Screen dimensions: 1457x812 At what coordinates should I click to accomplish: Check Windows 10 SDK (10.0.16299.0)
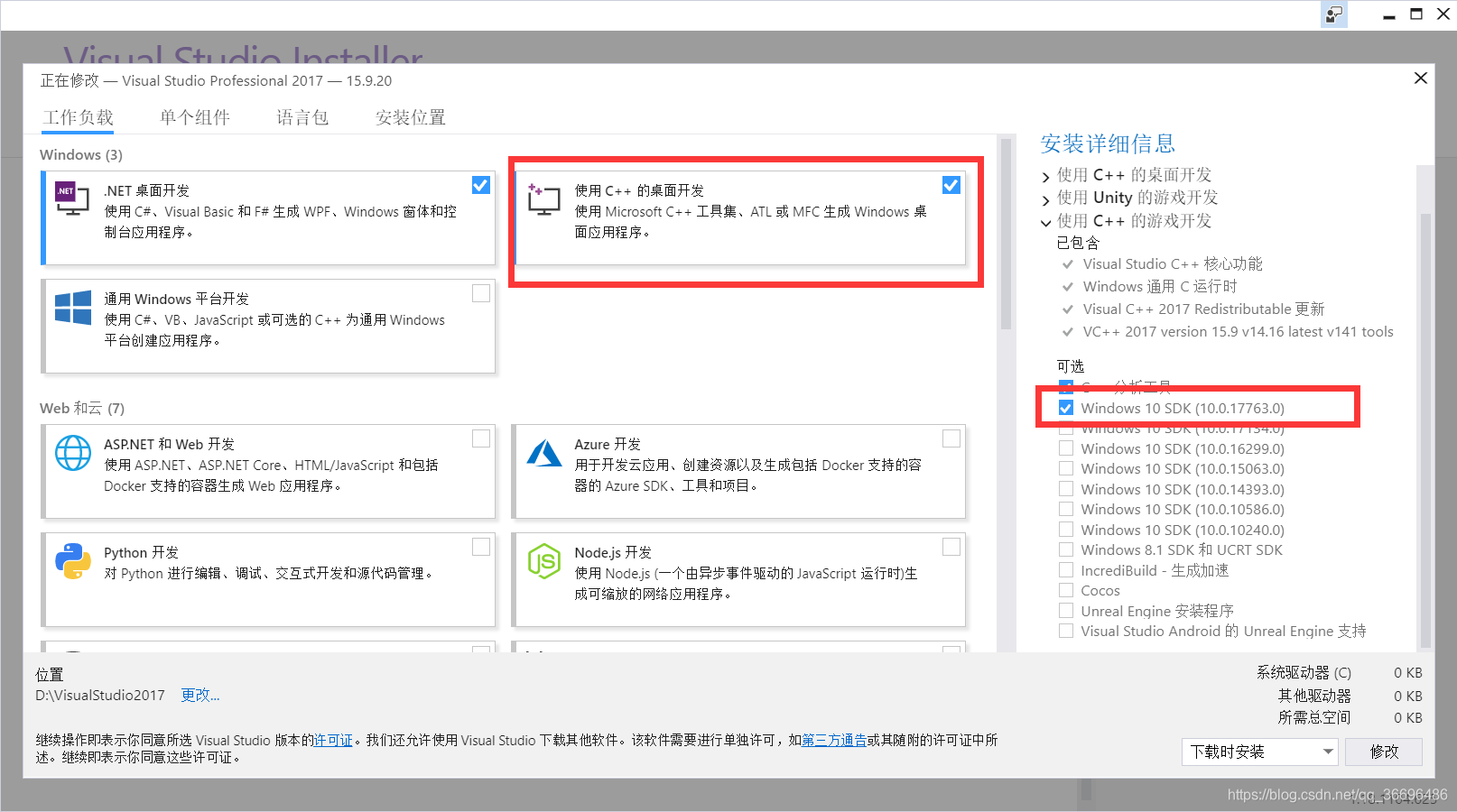point(1066,448)
